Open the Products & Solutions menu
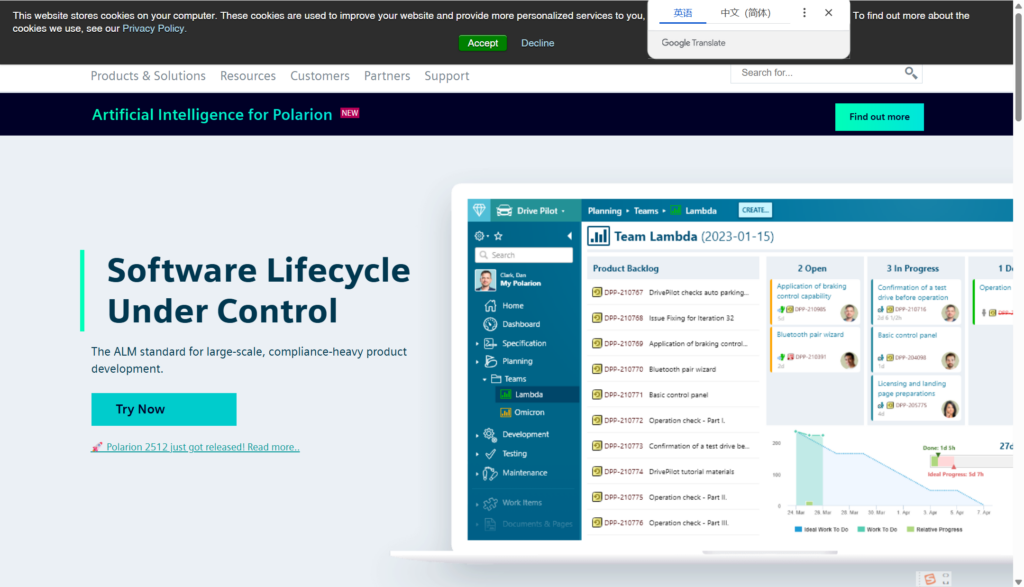 coord(148,76)
